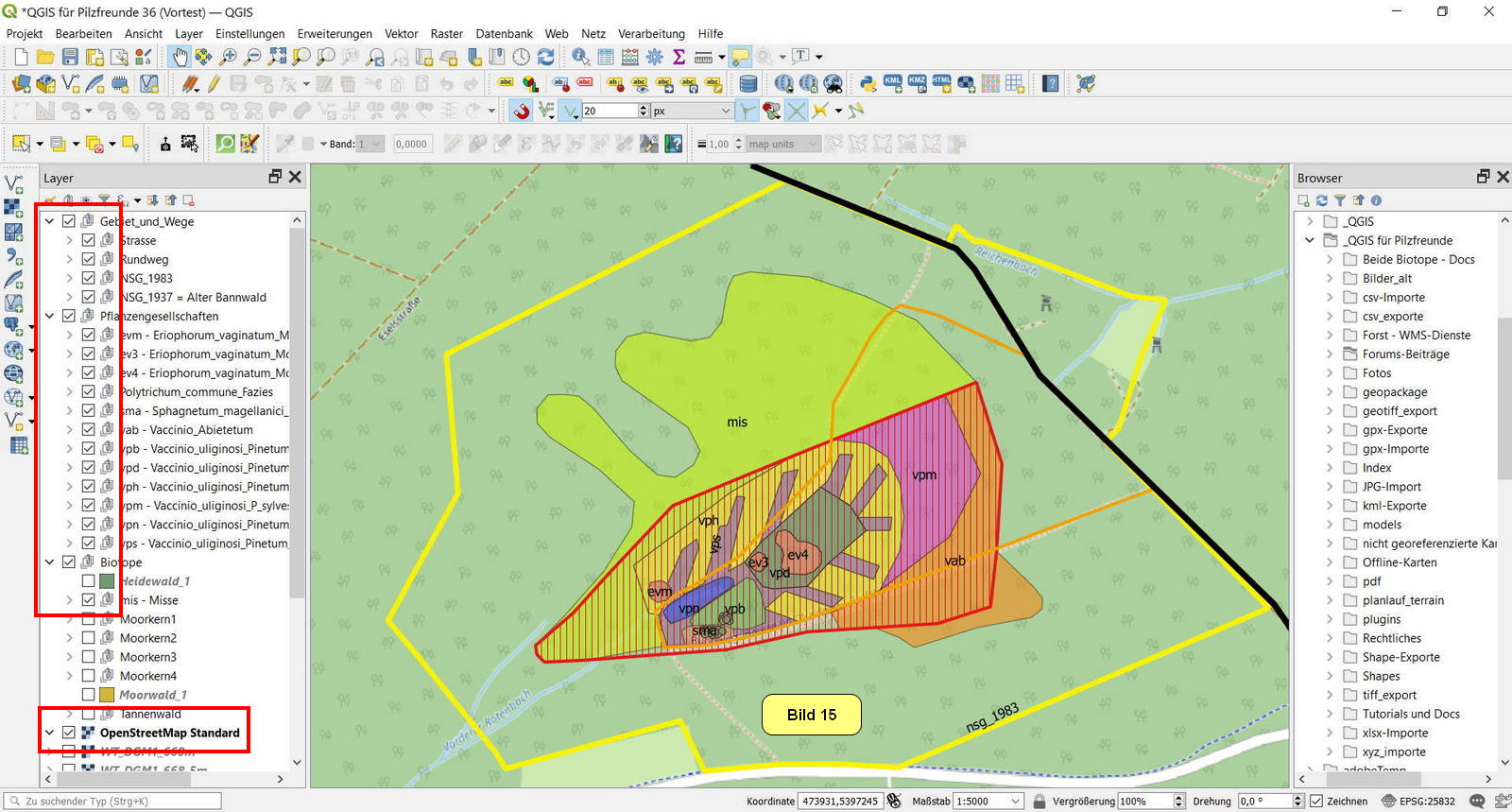Viewport: 1512px width, 812px height.
Task: Click the EPSG:25832 projection button
Action: 1418,801
